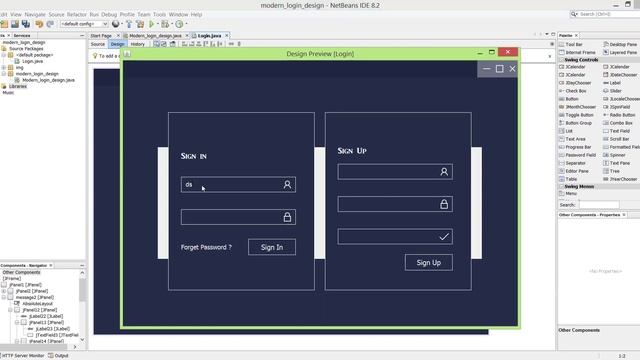The image size is (640, 360).
Task: Switch to the Start Page tab
Action: coord(101,36)
